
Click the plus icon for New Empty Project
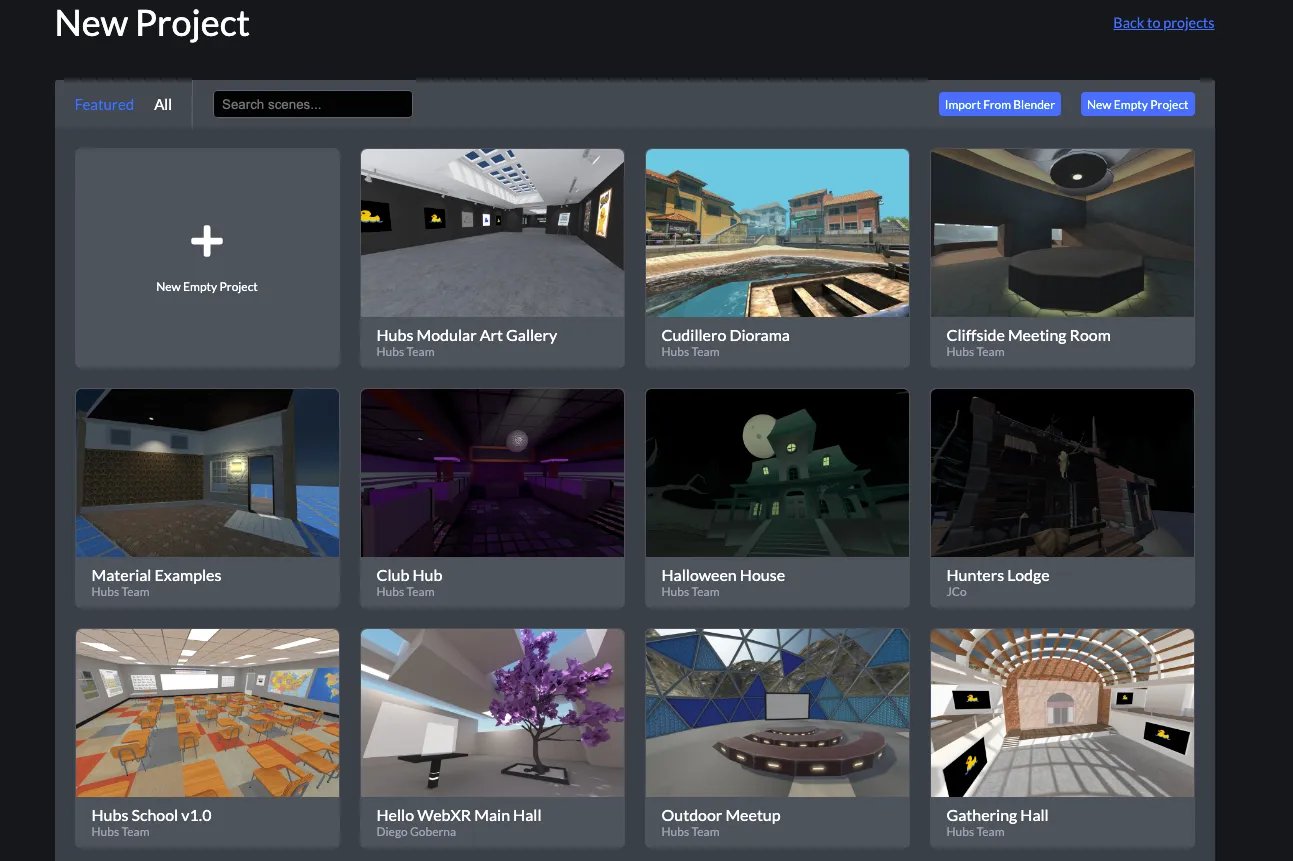[207, 241]
